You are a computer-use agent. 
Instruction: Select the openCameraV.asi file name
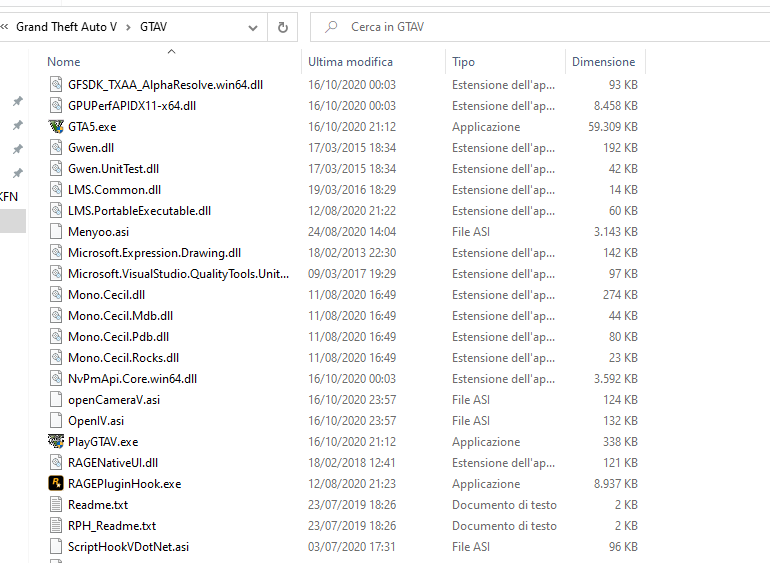(x=114, y=400)
